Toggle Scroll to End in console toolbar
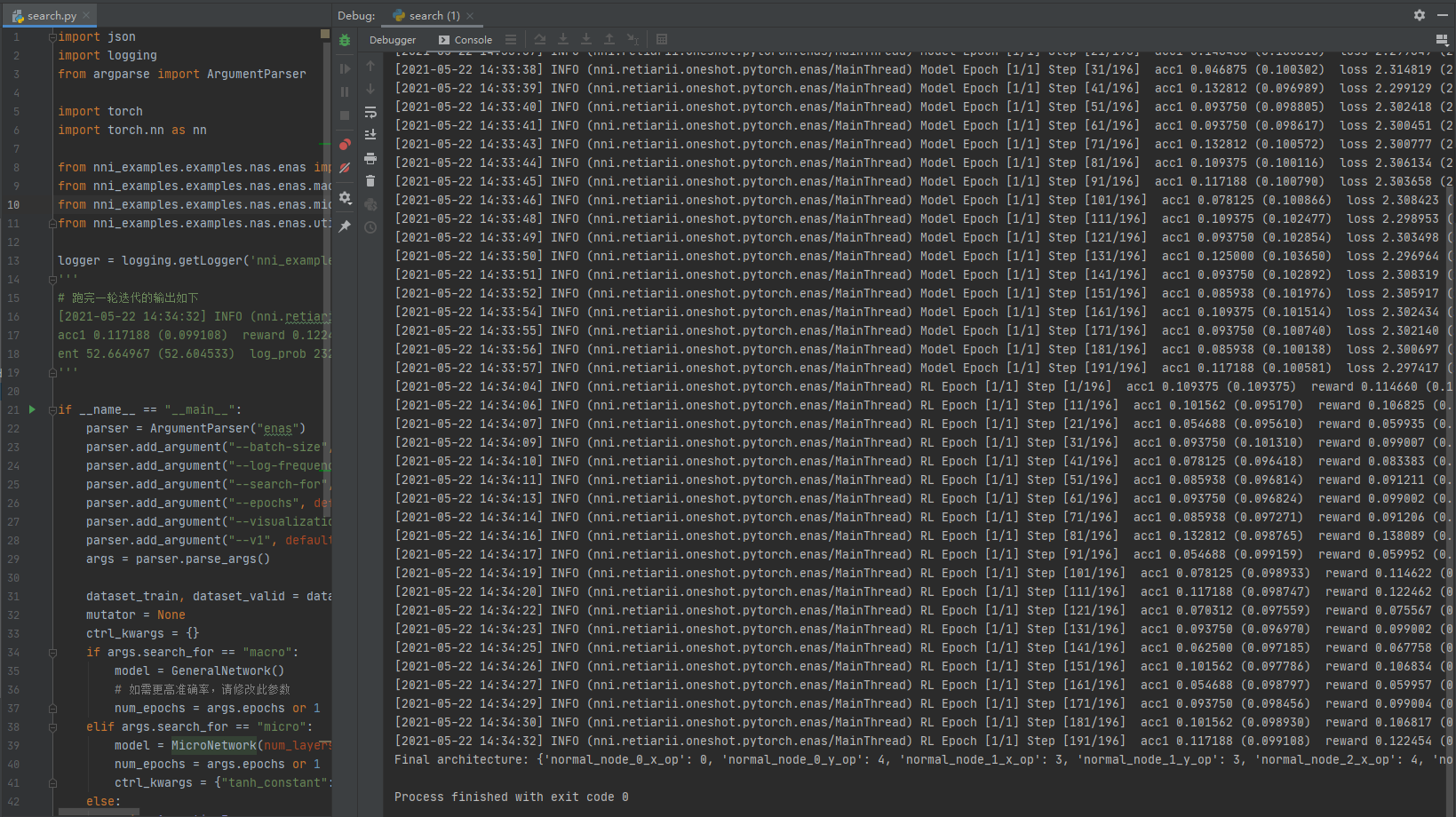 [x=370, y=135]
